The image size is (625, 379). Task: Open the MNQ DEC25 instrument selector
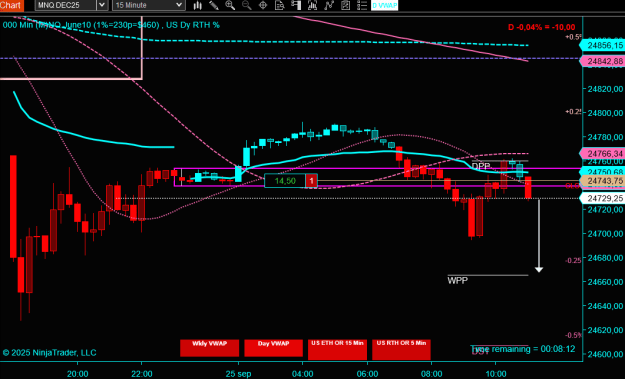click(x=66, y=5)
